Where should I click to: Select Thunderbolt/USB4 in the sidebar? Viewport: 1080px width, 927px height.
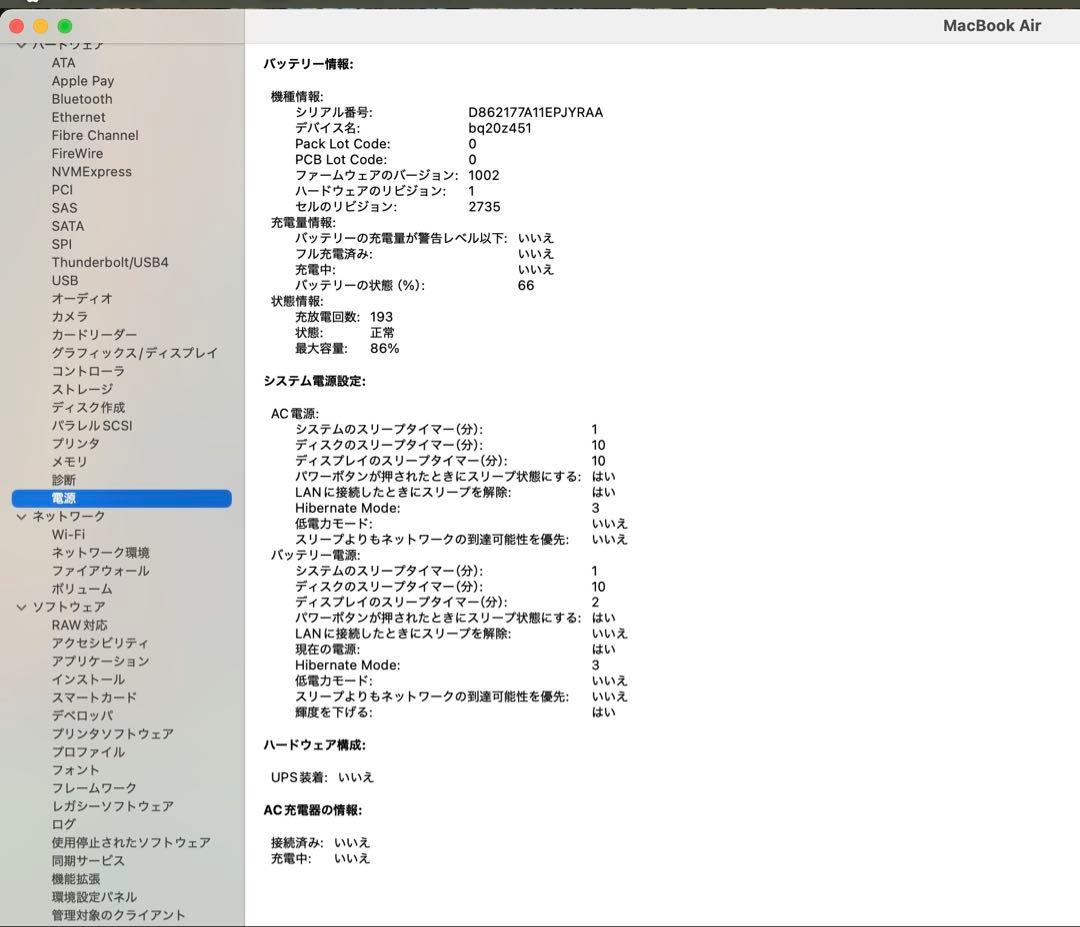[x=108, y=262]
